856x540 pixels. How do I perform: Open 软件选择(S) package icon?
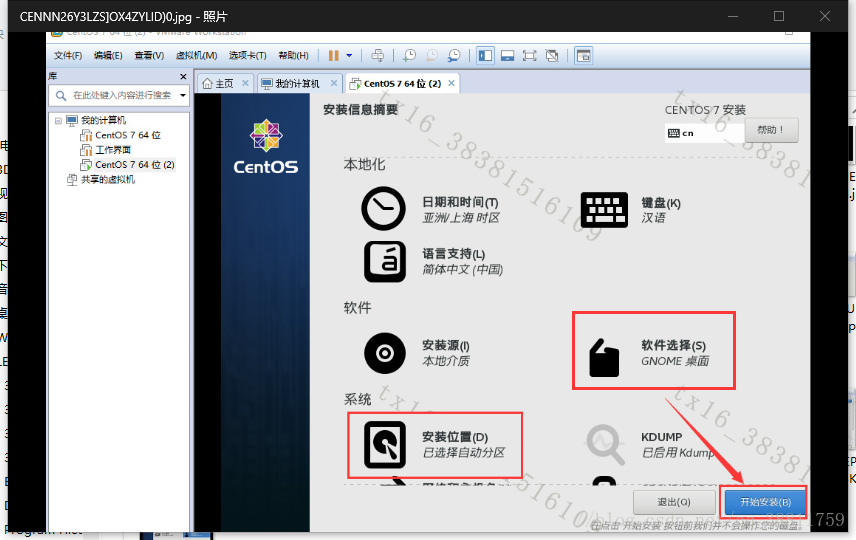(x=604, y=358)
